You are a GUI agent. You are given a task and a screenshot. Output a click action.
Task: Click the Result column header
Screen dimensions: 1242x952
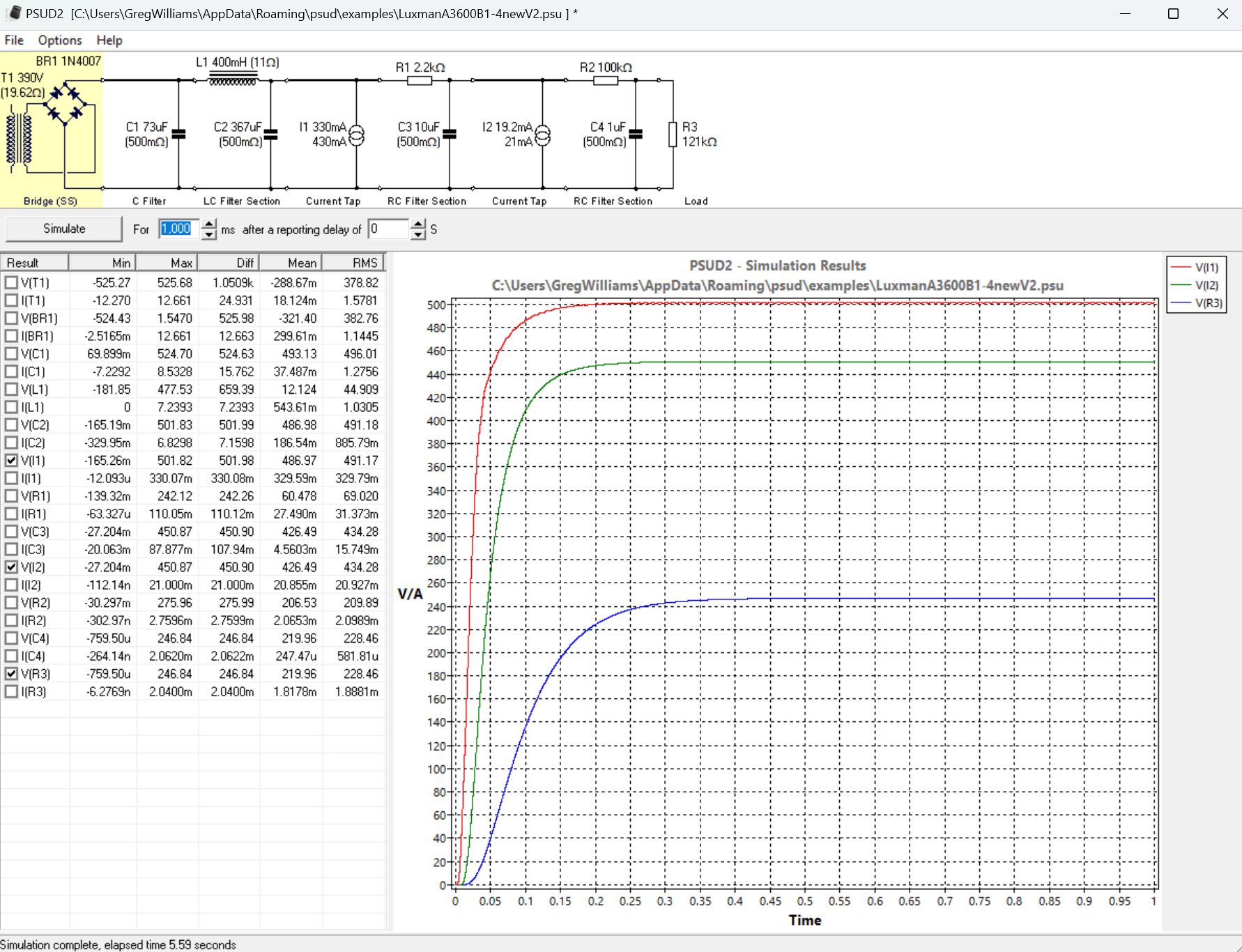click(34, 263)
